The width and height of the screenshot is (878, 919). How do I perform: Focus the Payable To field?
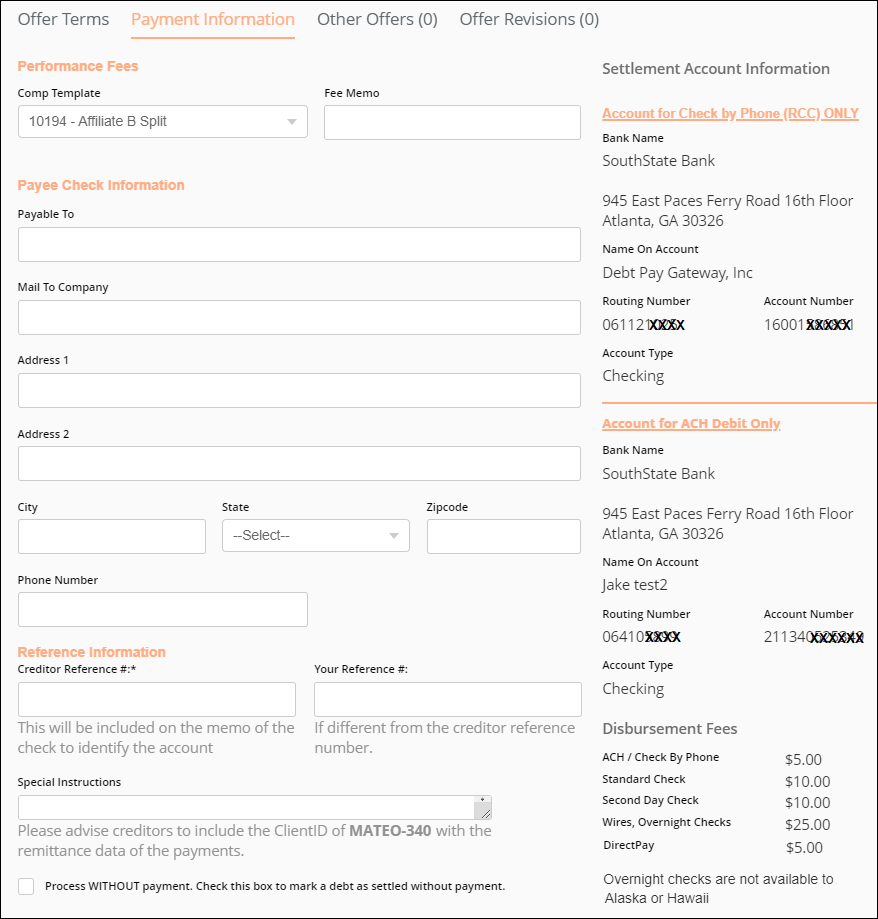[300, 244]
